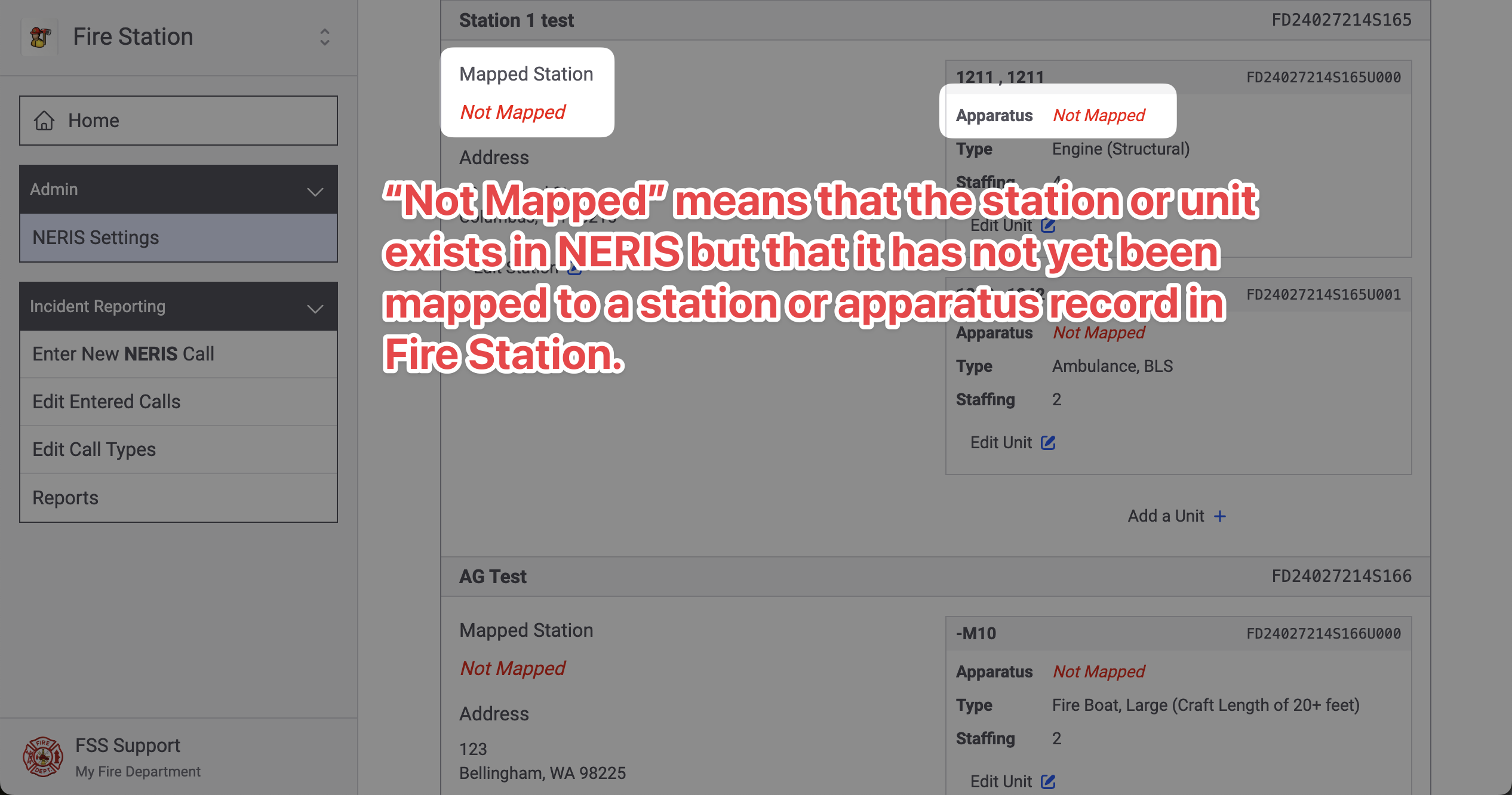
Task: Click Edit Unit pencil icon for -M10
Action: coord(1048,781)
